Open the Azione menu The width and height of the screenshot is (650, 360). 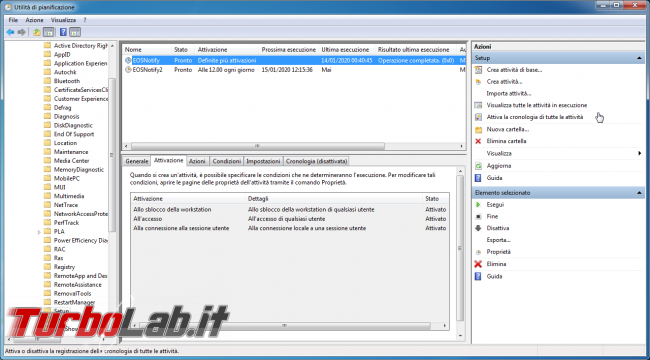pos(34,20)
